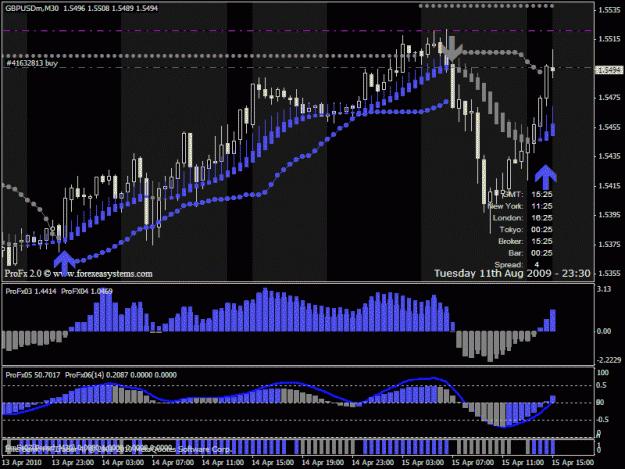Click the 1.5375 price axis label
The height and width of the screenshot is (469, 625).
click(x=609, y=244)
